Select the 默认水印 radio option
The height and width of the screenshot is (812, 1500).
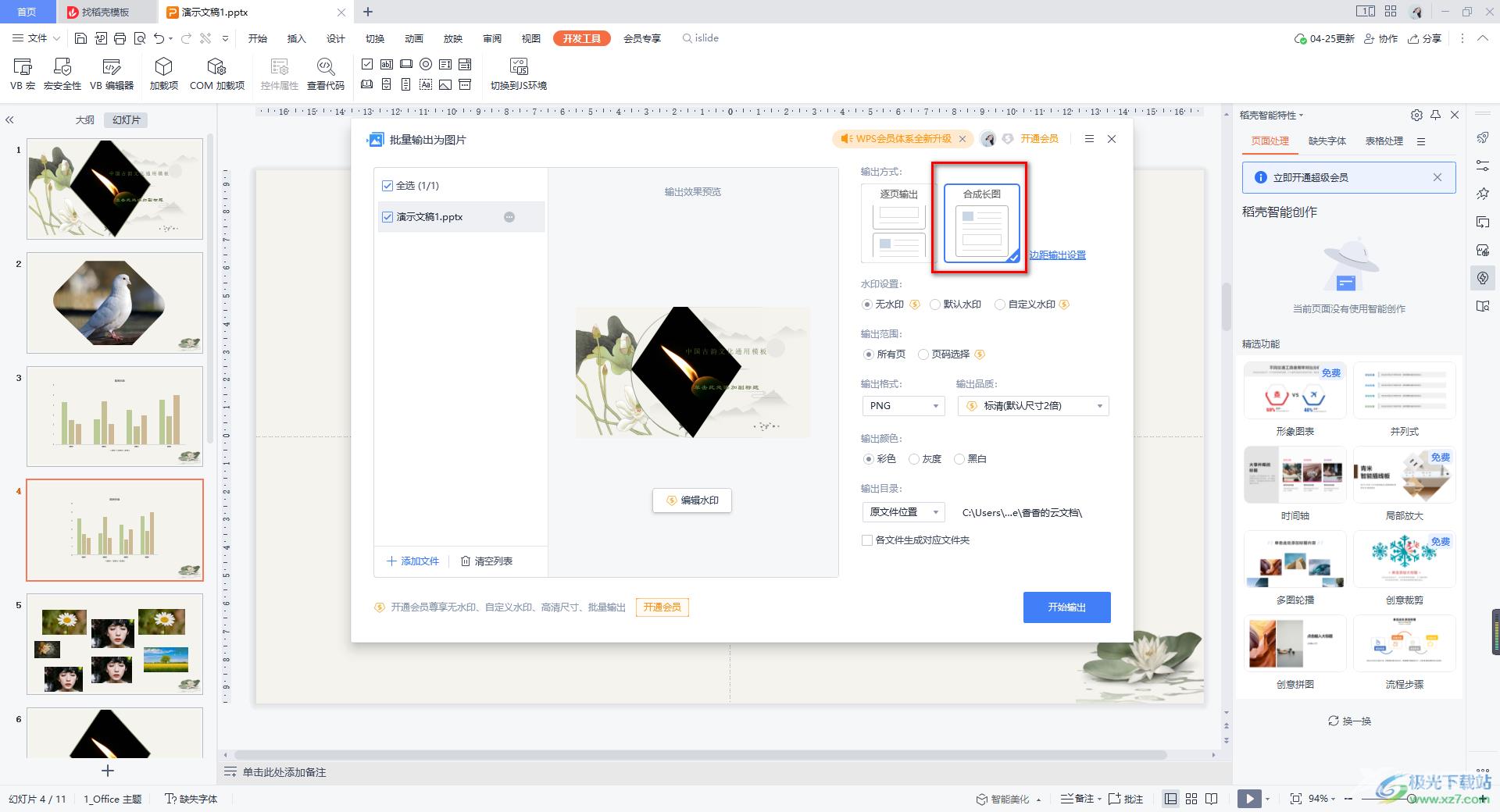(935, 304)
